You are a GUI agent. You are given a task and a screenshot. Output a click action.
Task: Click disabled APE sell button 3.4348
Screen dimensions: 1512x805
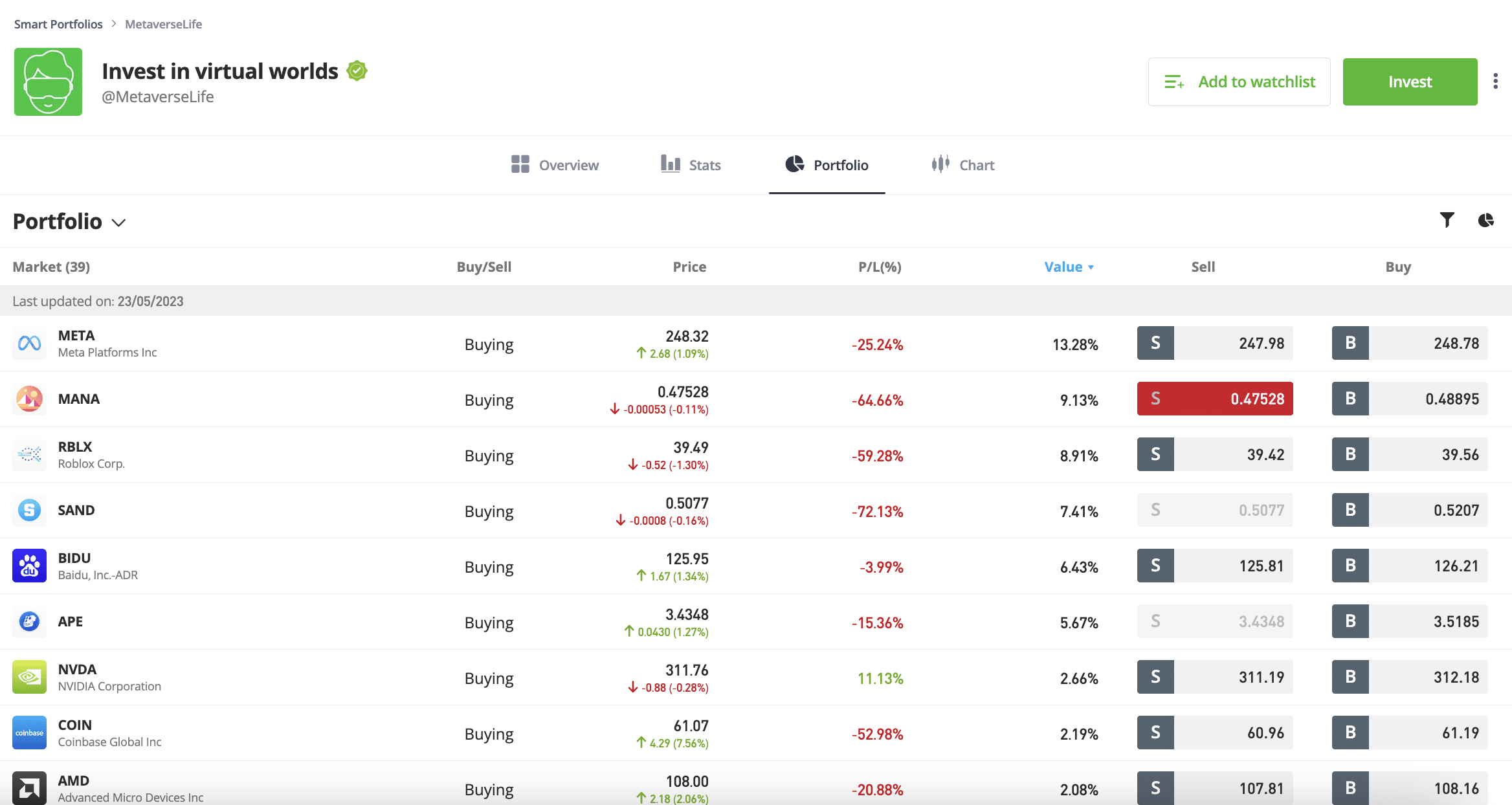coord(1215,621)
